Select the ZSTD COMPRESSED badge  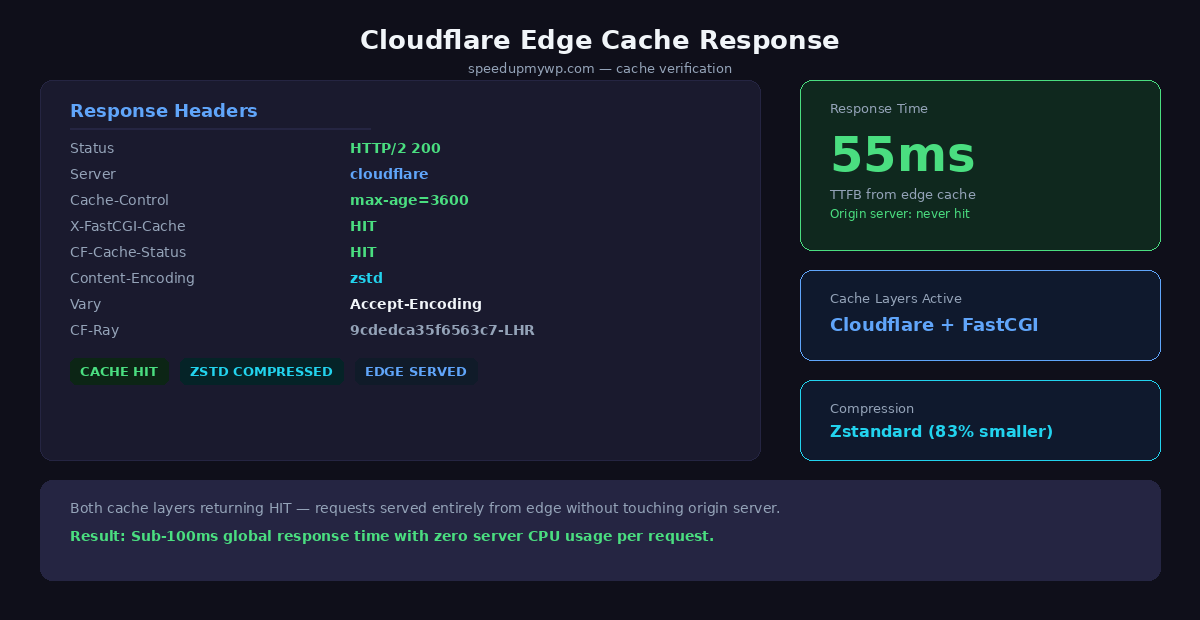262,371
